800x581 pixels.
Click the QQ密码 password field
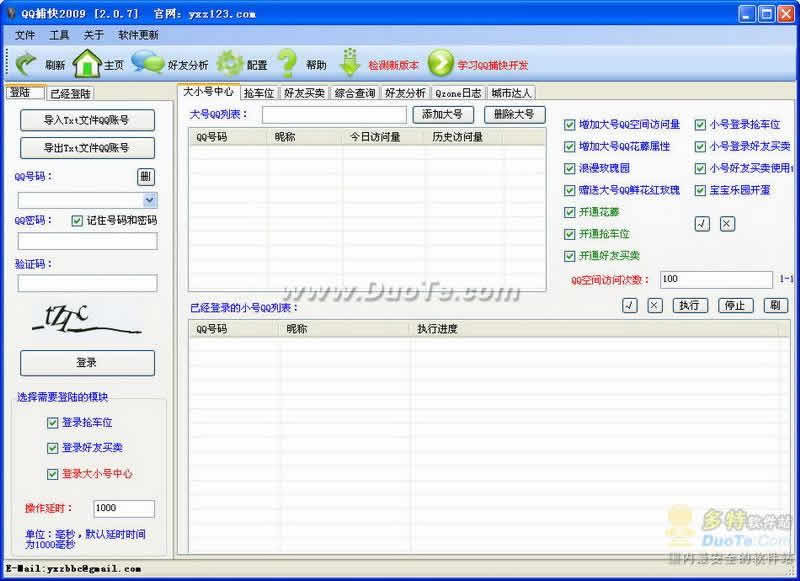(x=87, y=241)
